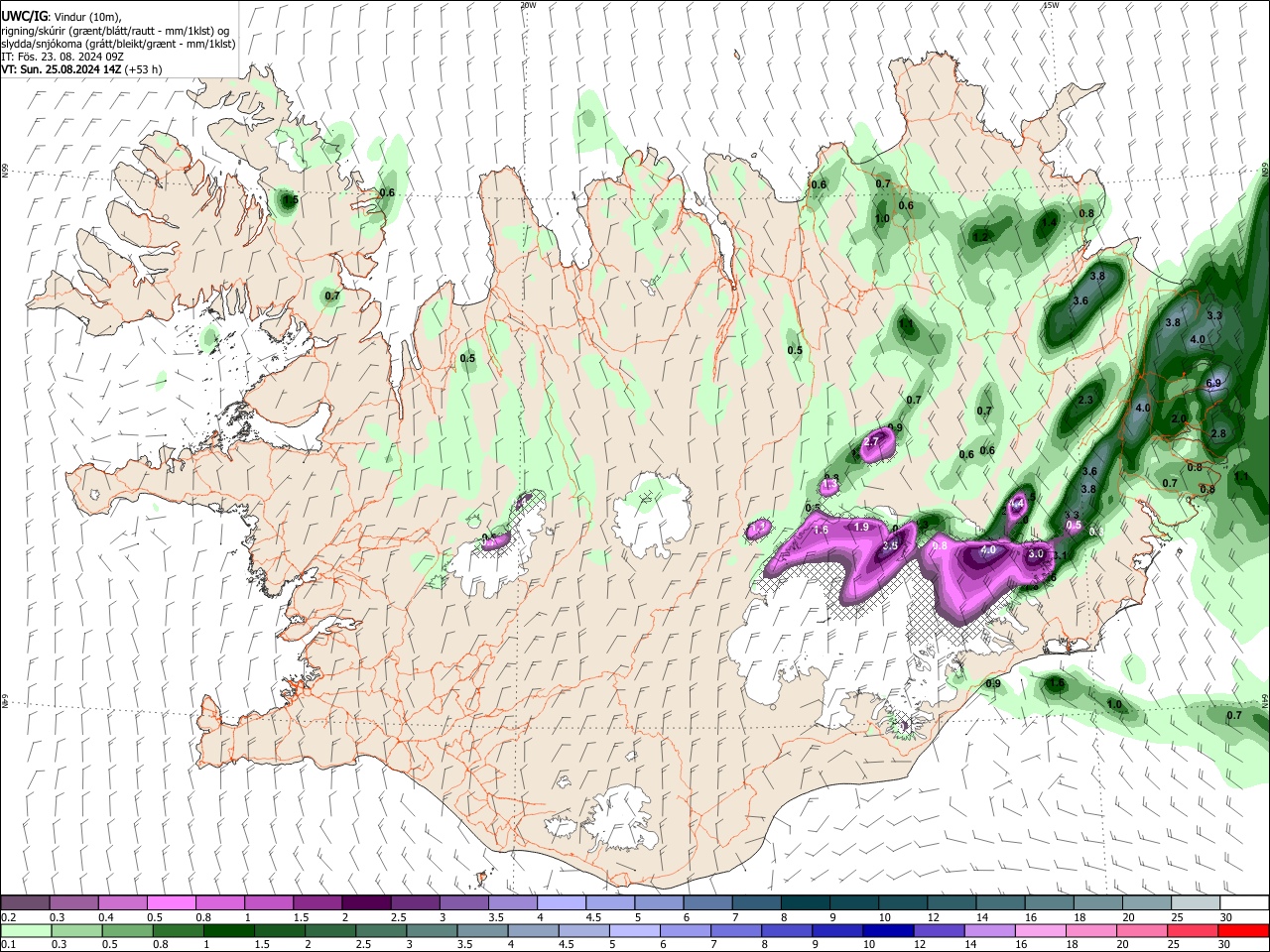Click the 6.9 precipitation peak value
Screen dimensions: 1270x952
click(1213, 383)
